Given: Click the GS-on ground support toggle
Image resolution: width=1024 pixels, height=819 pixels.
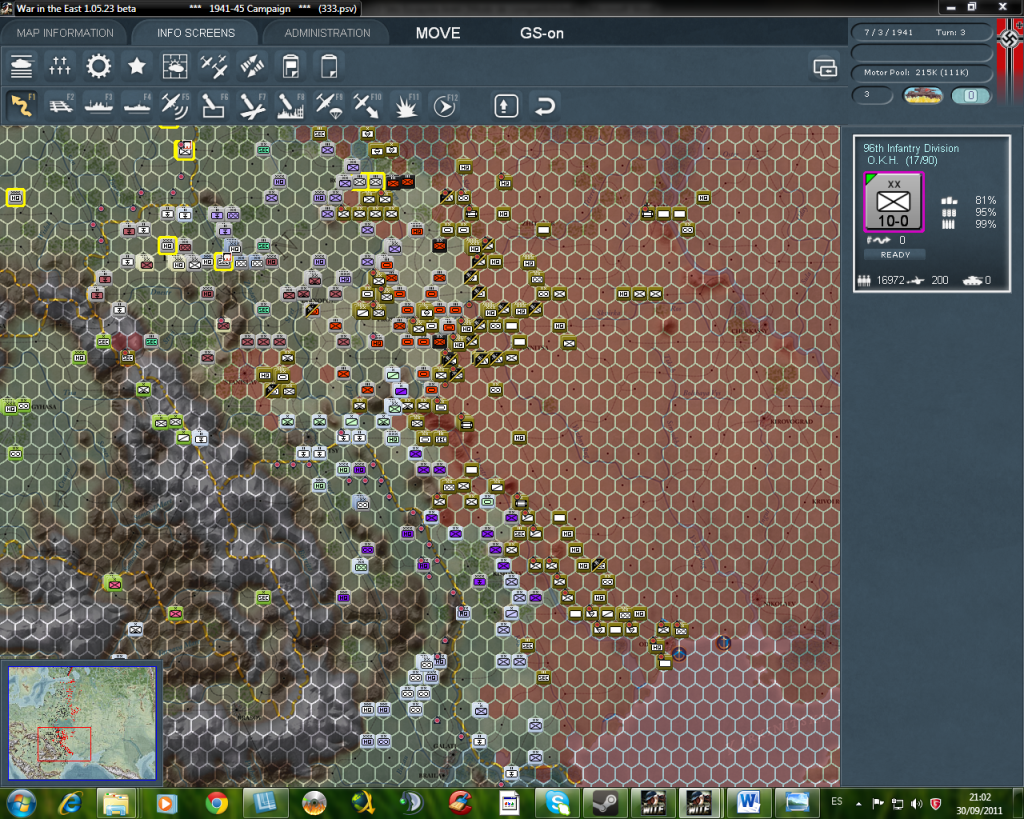Looking at the screenshot, I should [x=541, y=33].
